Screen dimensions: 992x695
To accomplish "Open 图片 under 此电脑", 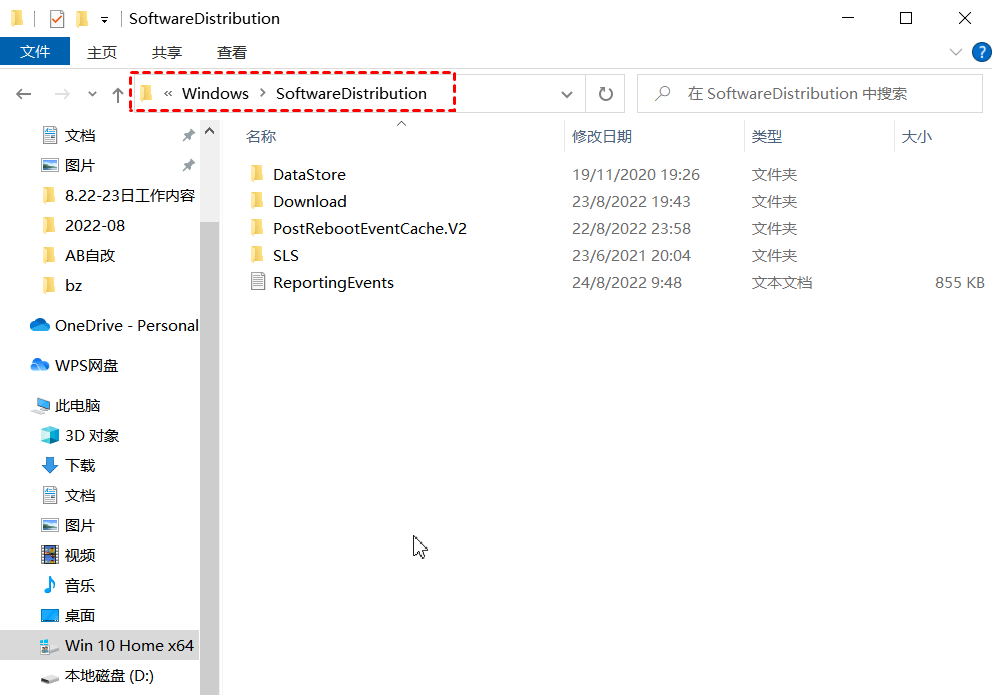I will pos(80,526).
